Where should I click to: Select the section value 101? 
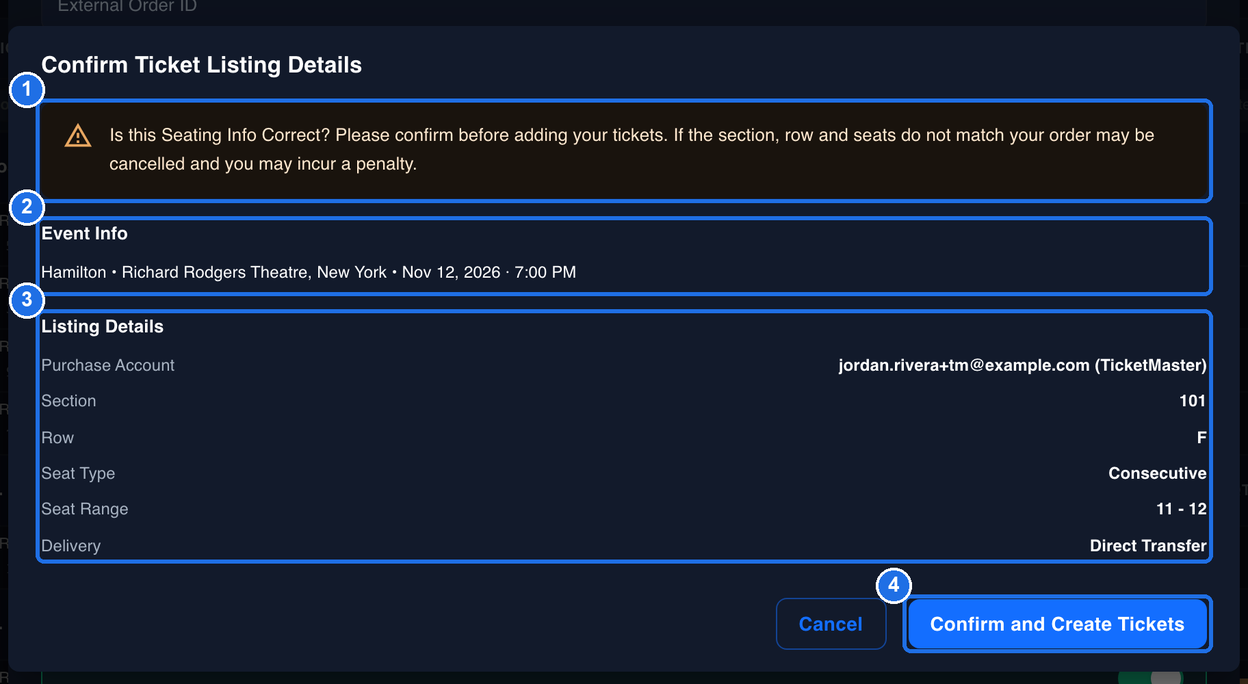tap(1192, 401)
